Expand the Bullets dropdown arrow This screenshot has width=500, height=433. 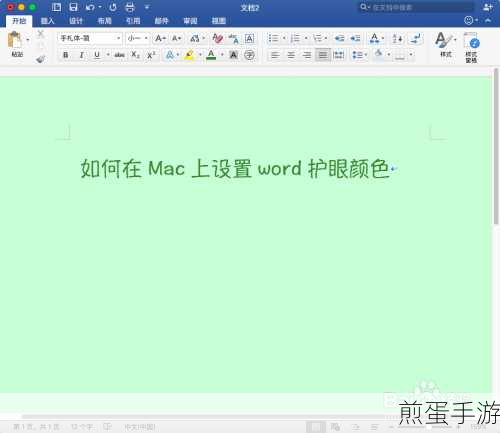point(284,38)
